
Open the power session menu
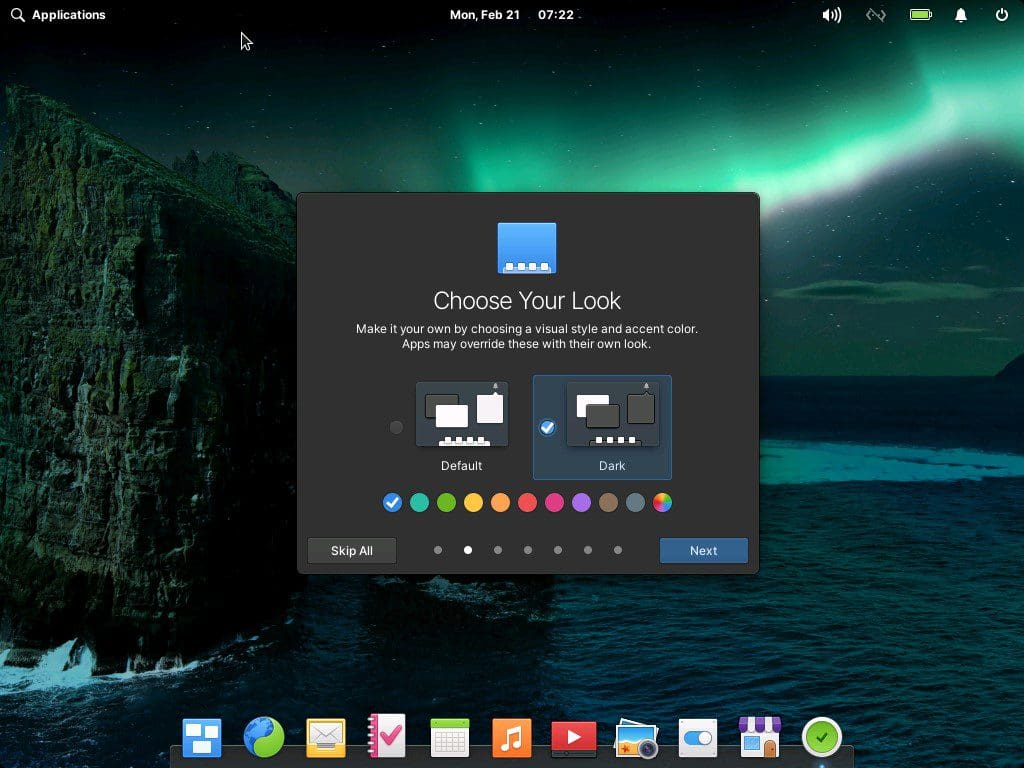[1002, 15]
